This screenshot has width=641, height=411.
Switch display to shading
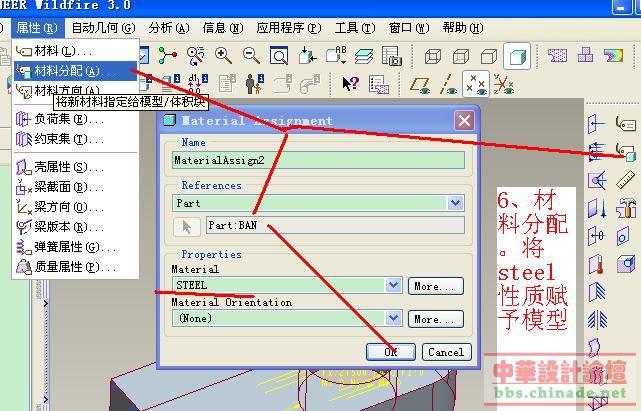tap(517, 56)
